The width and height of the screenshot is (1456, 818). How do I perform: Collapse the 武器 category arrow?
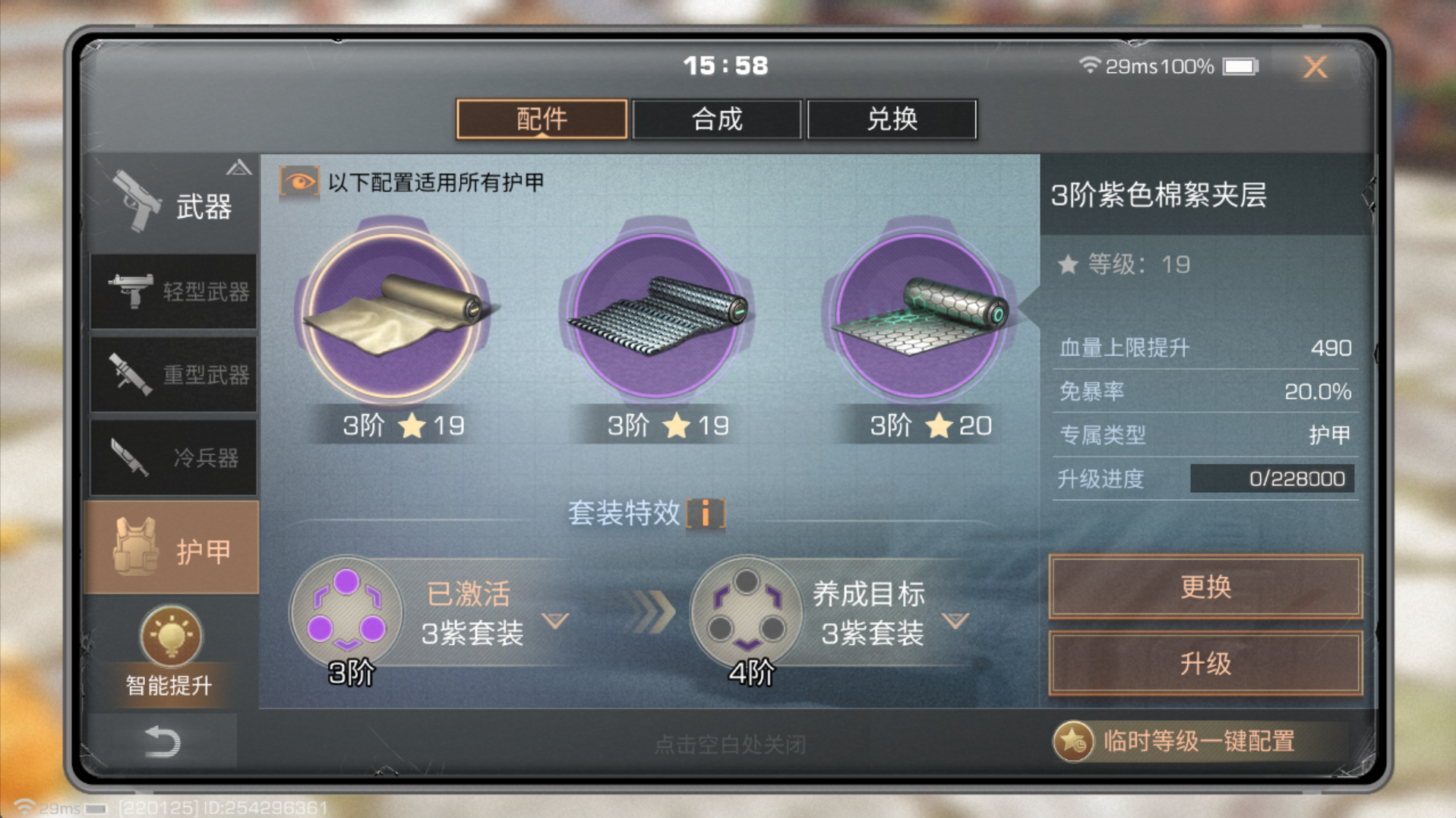238,168
